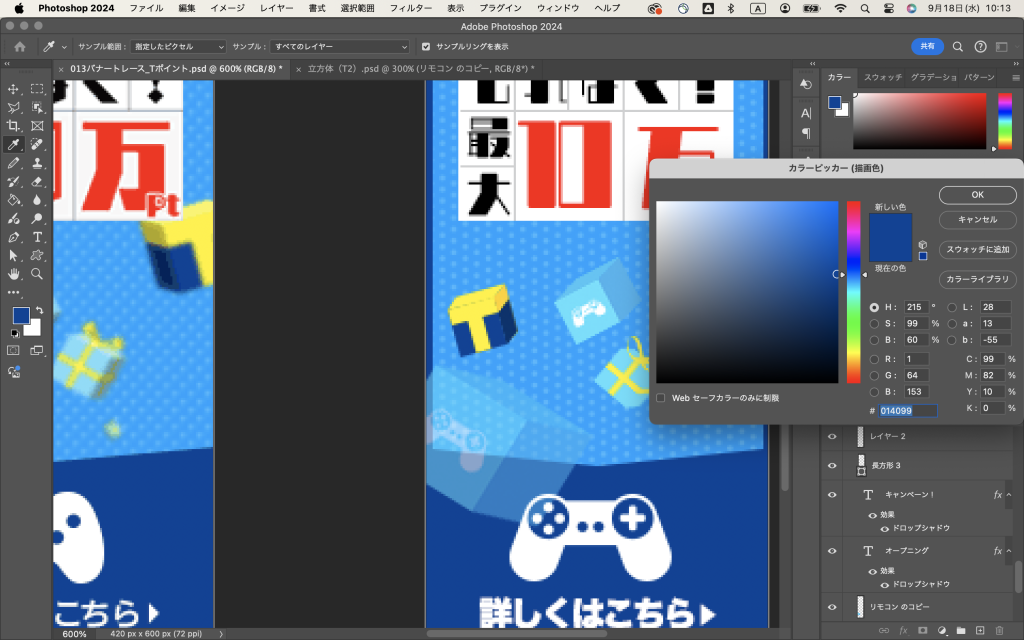The width and height of the screenshot is (1024, 640).
Task: Open the サンプル範囲 dropdown
Action: click(x=178, y=47)
